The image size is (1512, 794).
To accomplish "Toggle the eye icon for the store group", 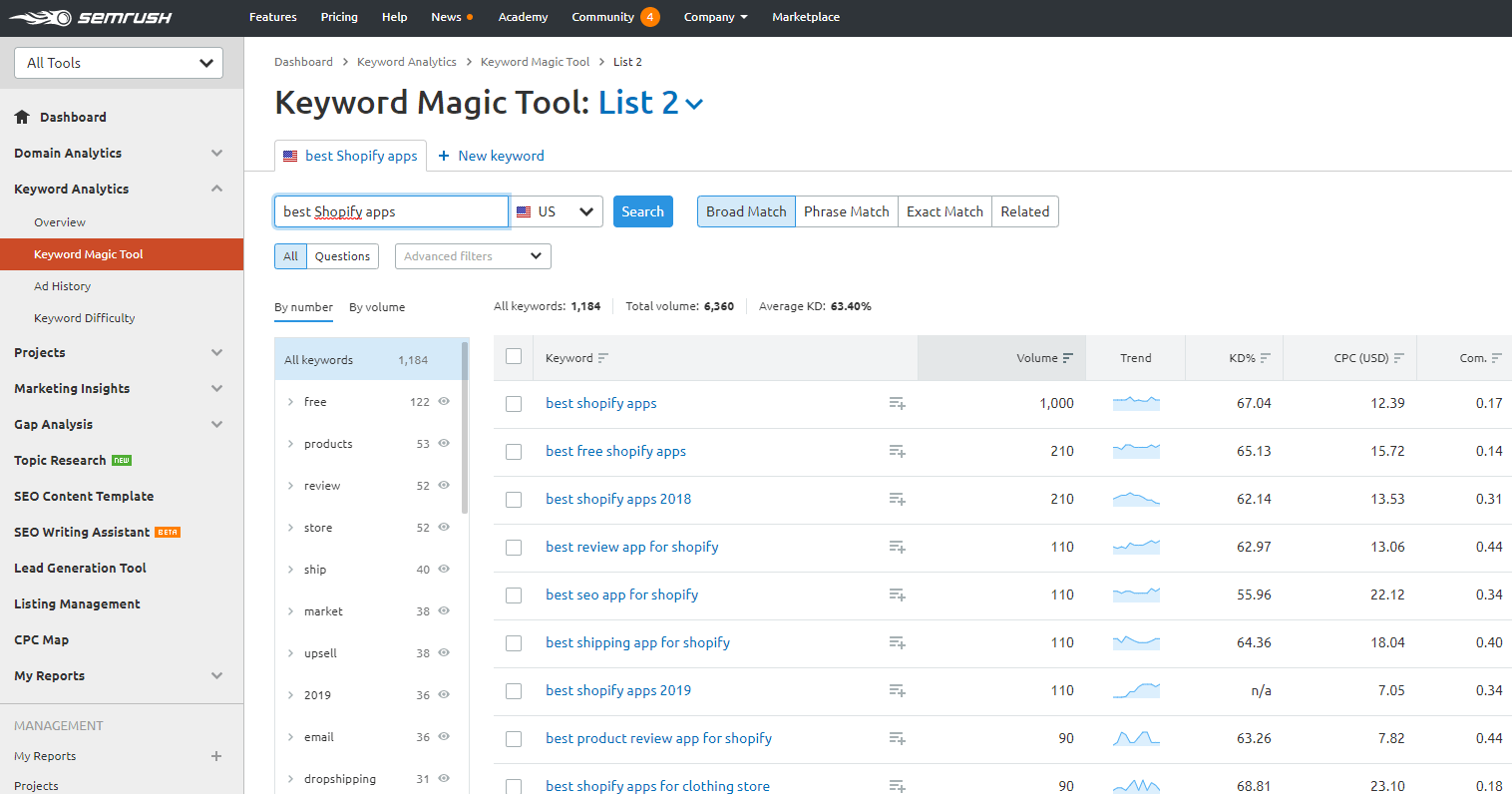I will tap(444, 527).
